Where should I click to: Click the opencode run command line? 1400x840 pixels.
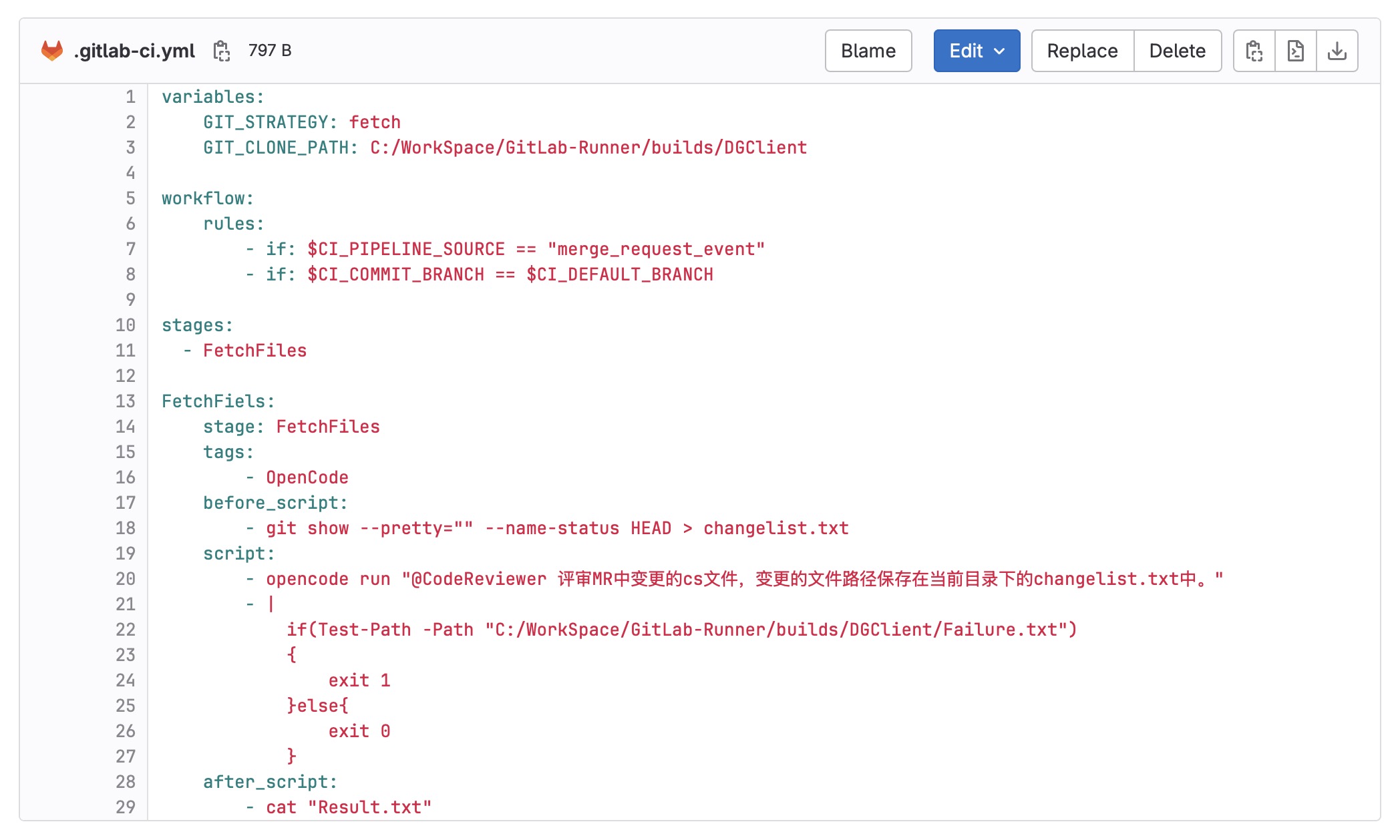[735, 579]
